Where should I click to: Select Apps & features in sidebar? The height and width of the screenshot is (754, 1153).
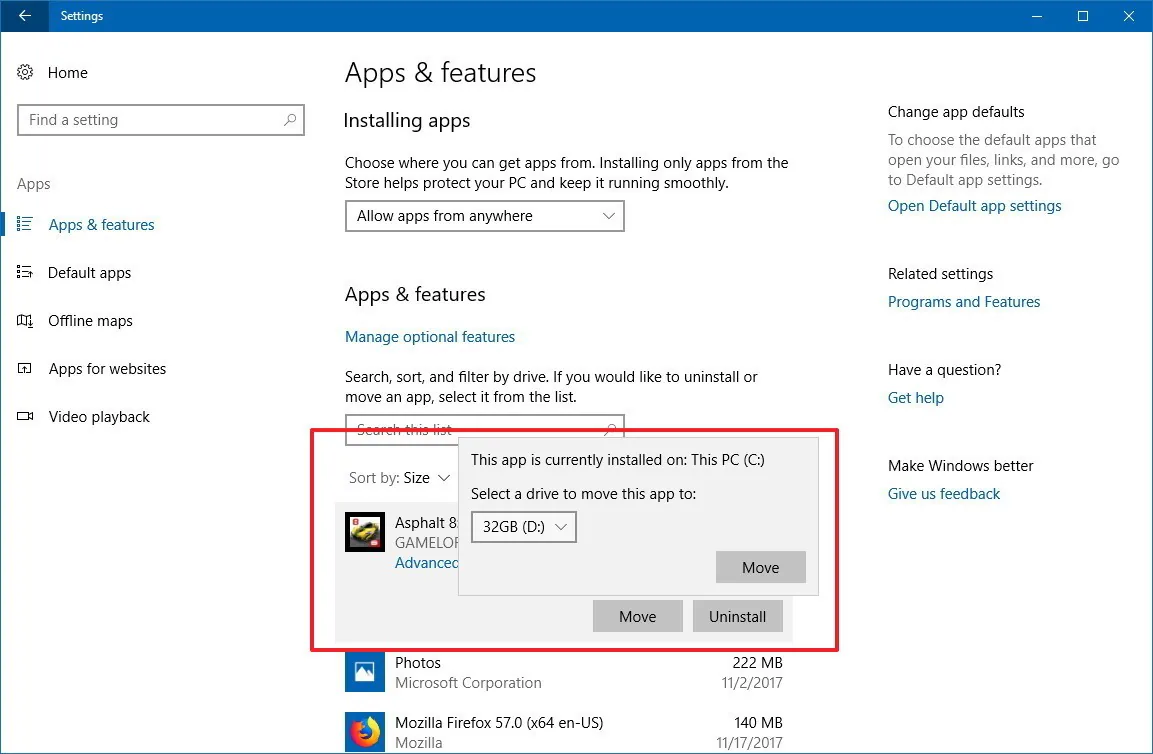pos(101,225)
